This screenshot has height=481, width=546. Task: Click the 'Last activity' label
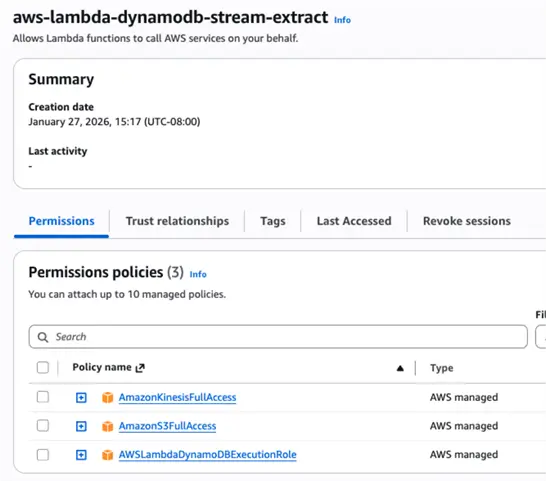58,151
